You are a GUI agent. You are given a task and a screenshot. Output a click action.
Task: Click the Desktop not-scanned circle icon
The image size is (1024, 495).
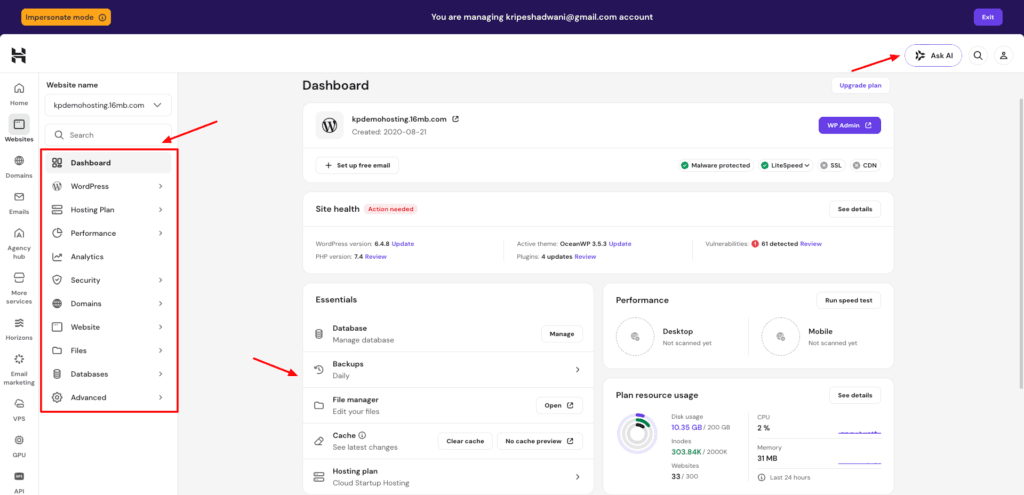(635, 336)
